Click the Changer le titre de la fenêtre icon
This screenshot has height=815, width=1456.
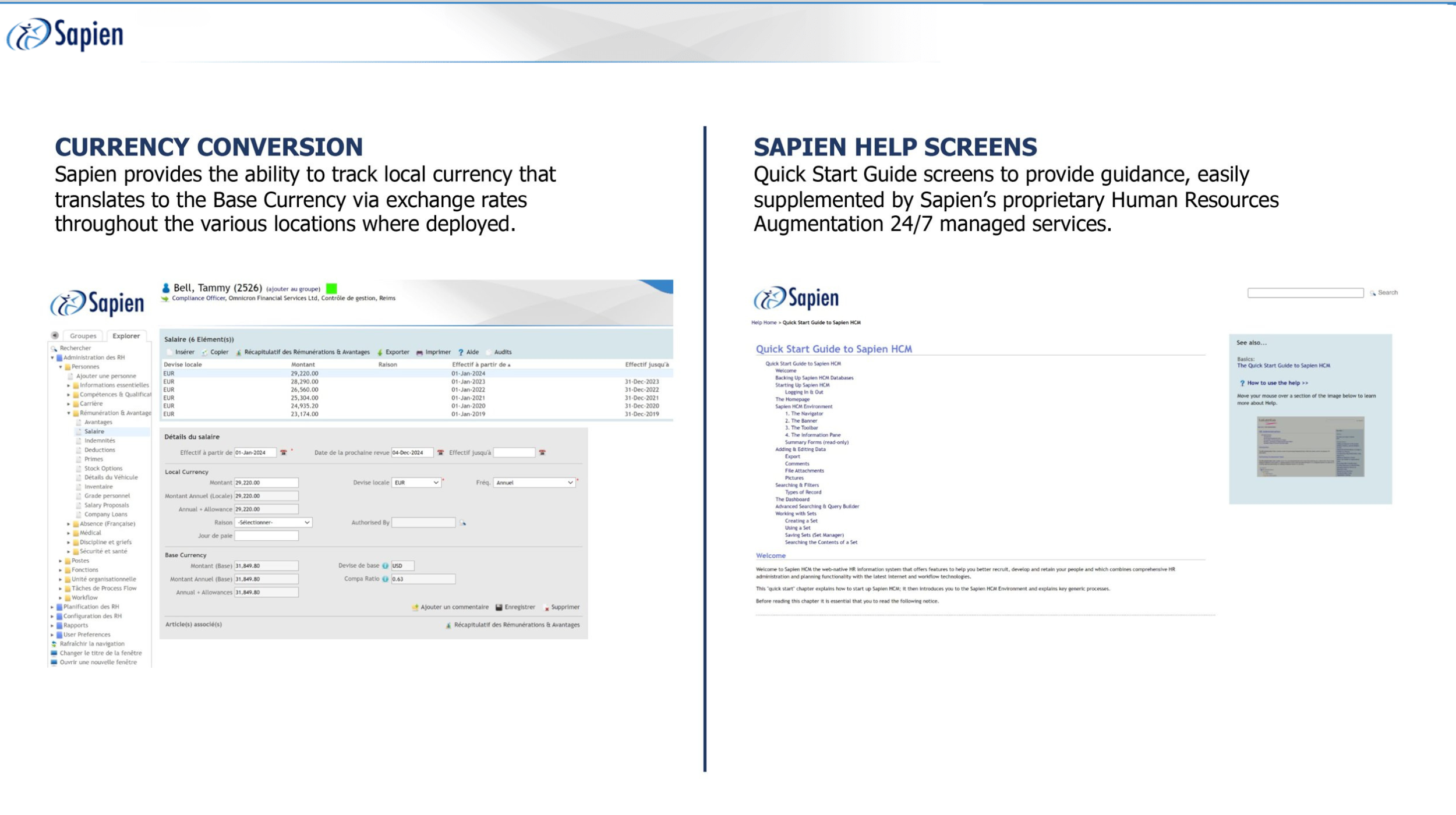click(54, 653)
